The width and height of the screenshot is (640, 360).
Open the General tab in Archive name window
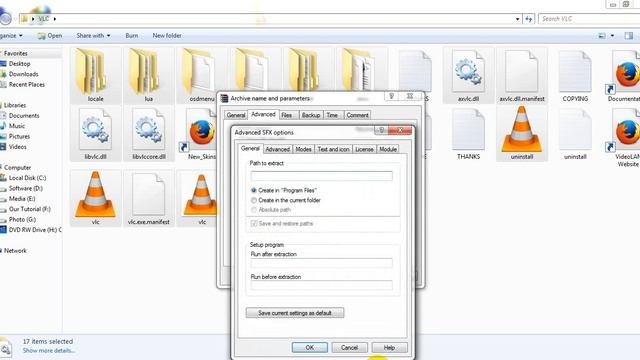point(236,115)
